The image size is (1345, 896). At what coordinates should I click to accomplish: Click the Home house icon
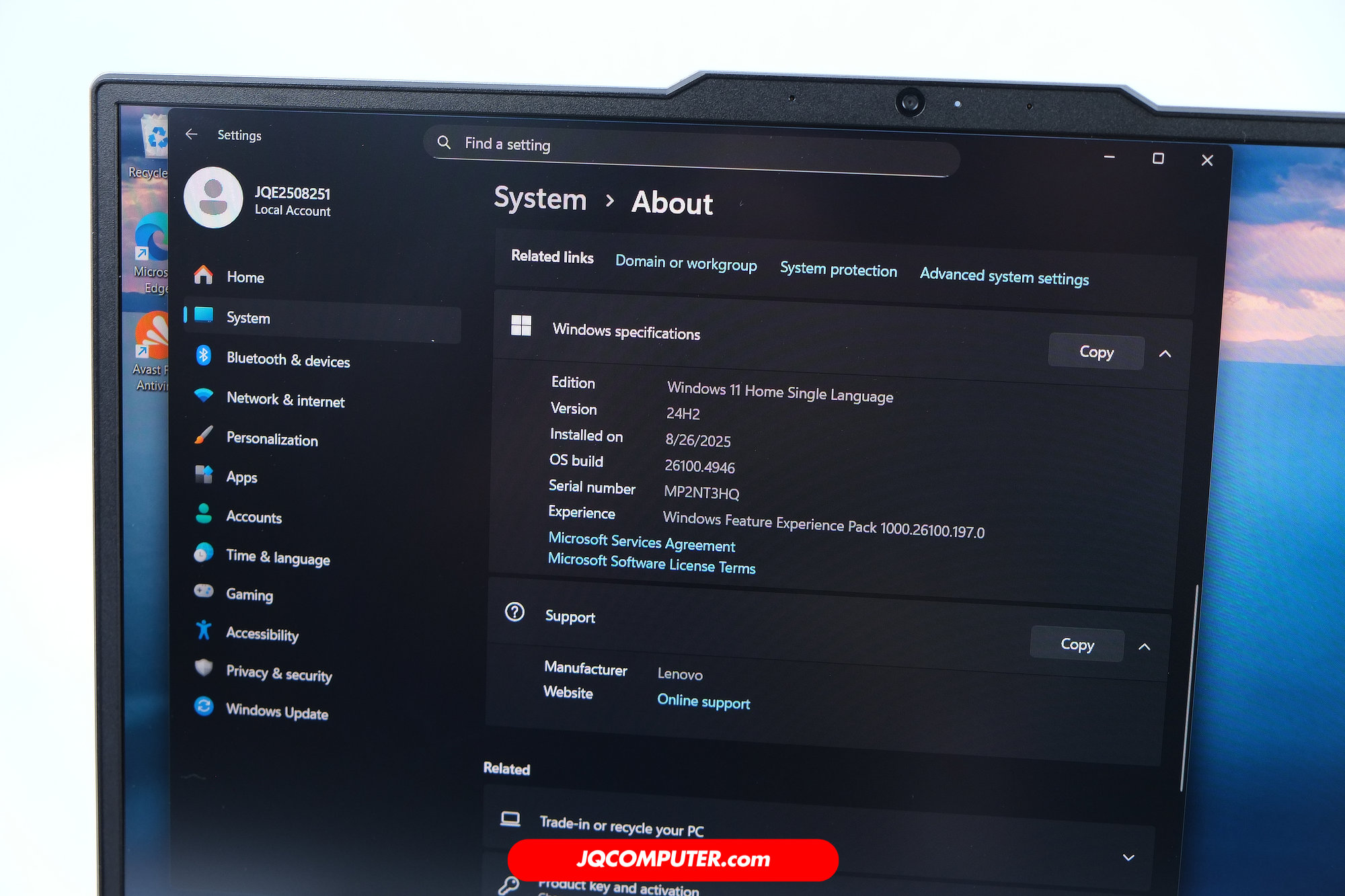pos(203,274)
